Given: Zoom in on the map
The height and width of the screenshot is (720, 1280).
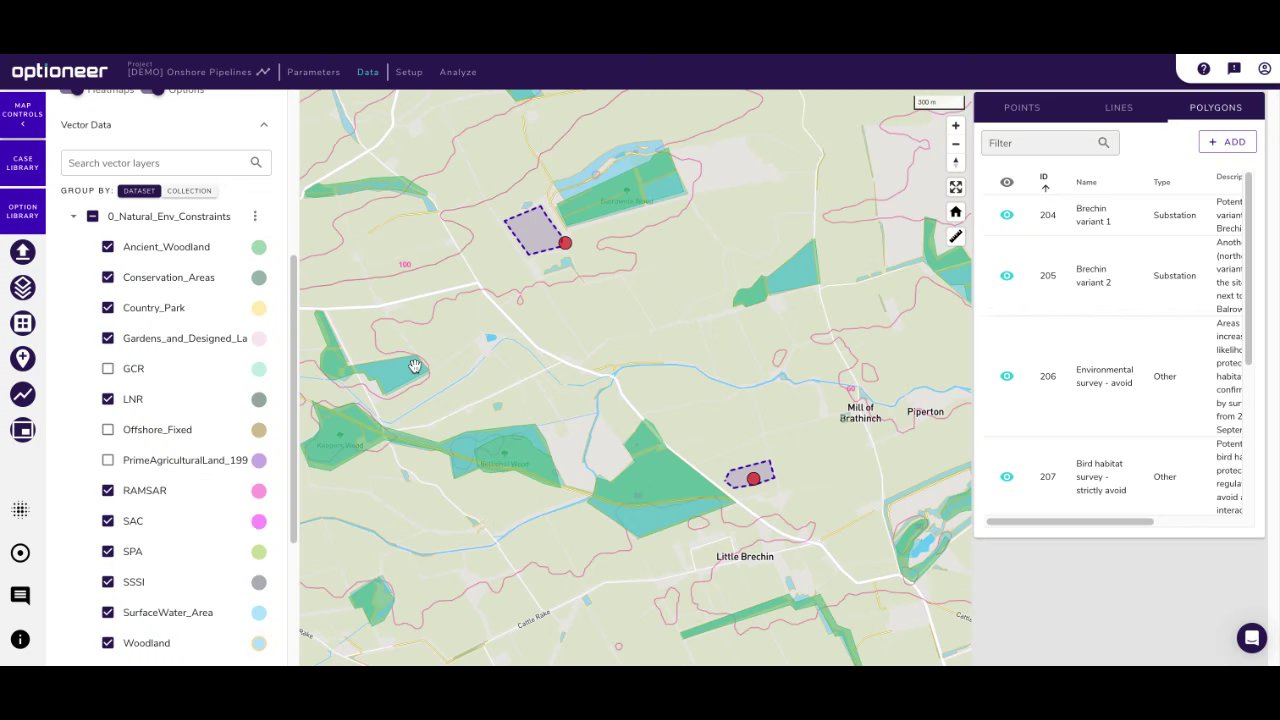Looking at the screenshot, I should pyautogui.click(x=956, y=126).
